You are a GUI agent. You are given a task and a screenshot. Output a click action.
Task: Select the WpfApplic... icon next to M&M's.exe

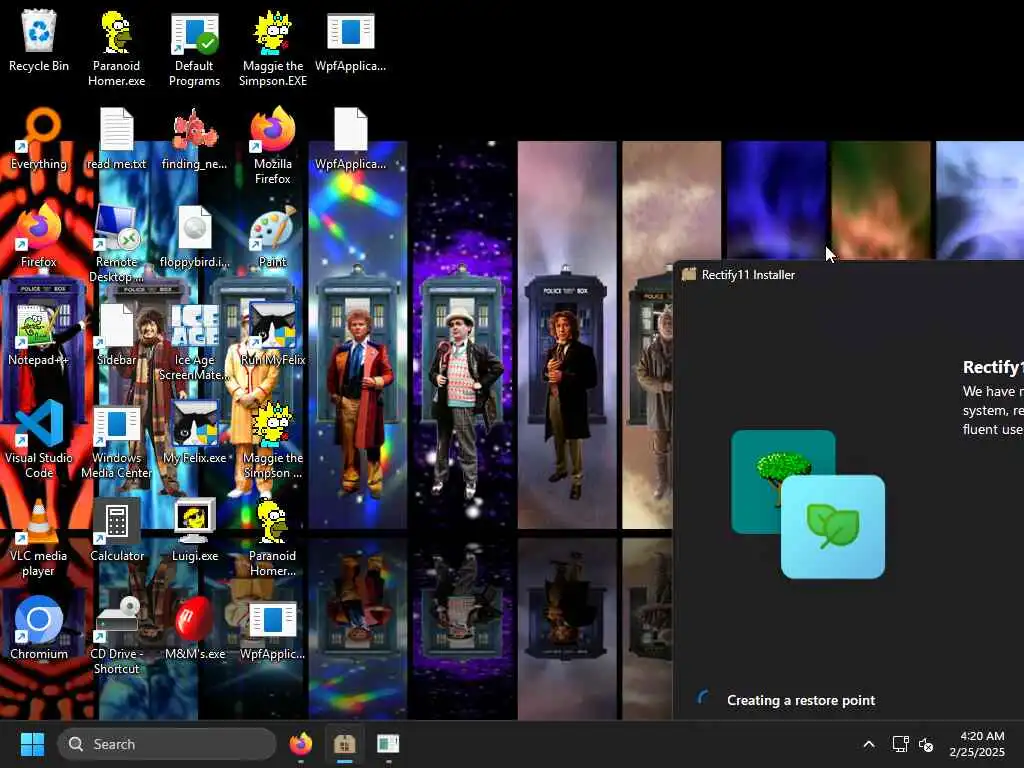tap(272, 630)
